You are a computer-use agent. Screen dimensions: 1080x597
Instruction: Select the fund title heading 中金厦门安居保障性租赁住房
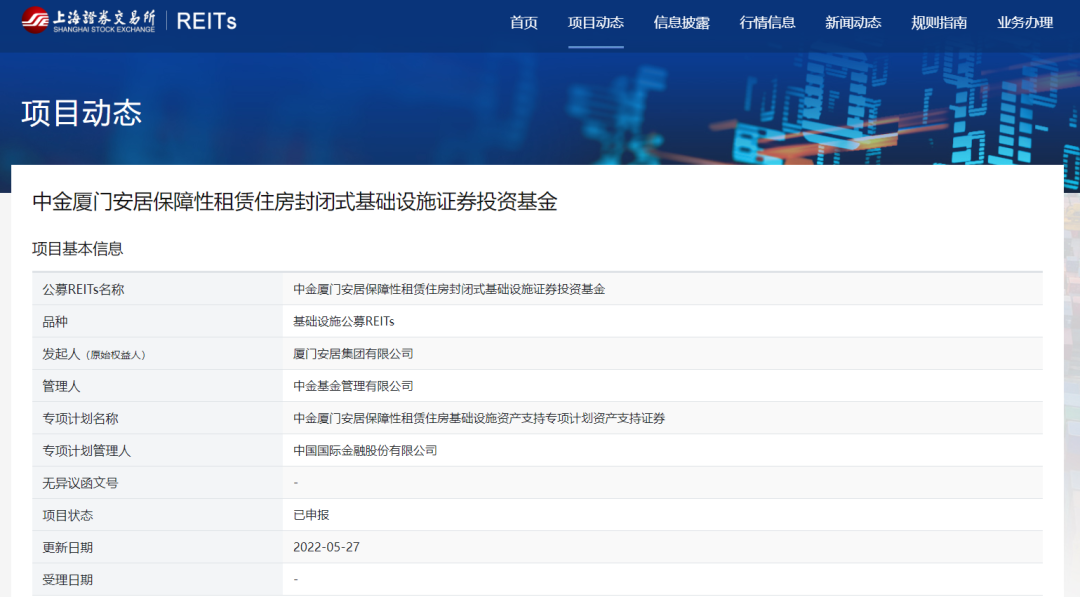(x=295, y=202)
